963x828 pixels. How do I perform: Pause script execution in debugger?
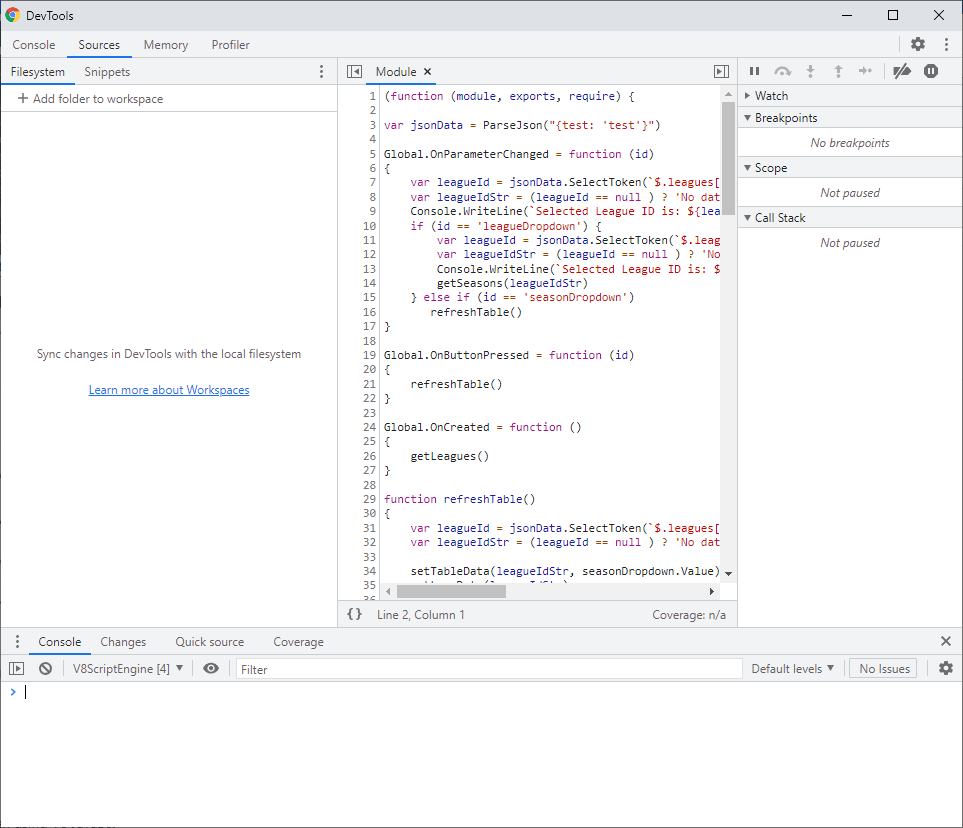[x=755, y=71]
